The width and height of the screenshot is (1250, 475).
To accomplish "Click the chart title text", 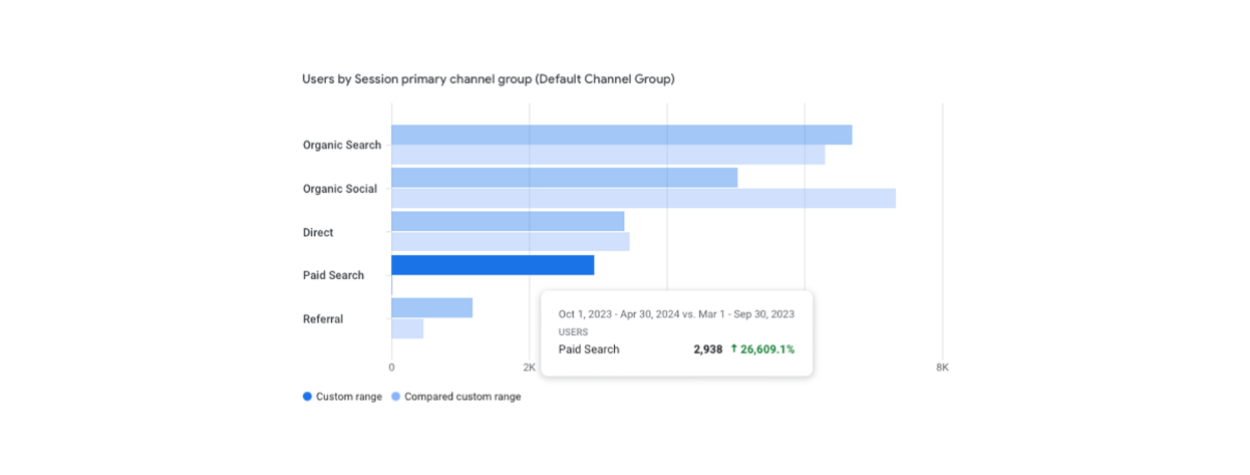I will tap(488, 79).
